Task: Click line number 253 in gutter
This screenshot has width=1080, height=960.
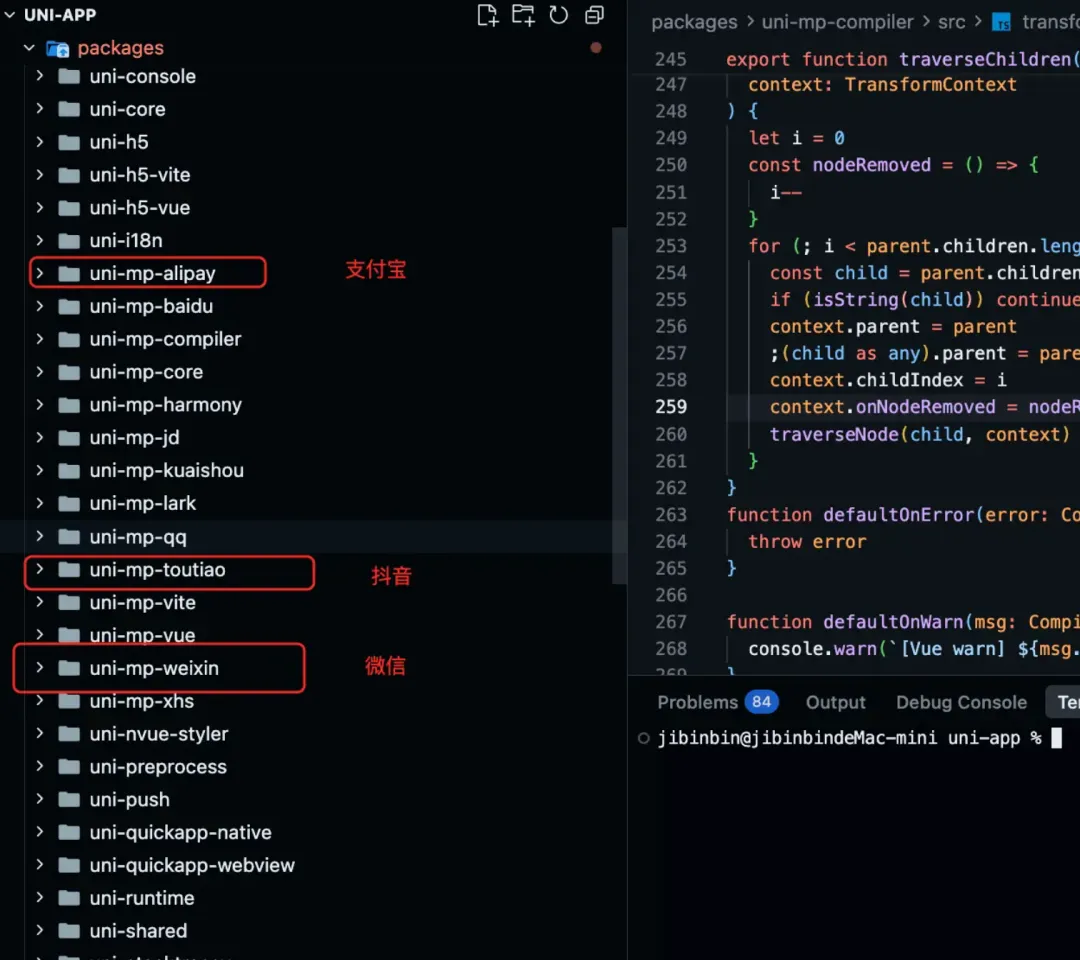Action: click(671, 246)
